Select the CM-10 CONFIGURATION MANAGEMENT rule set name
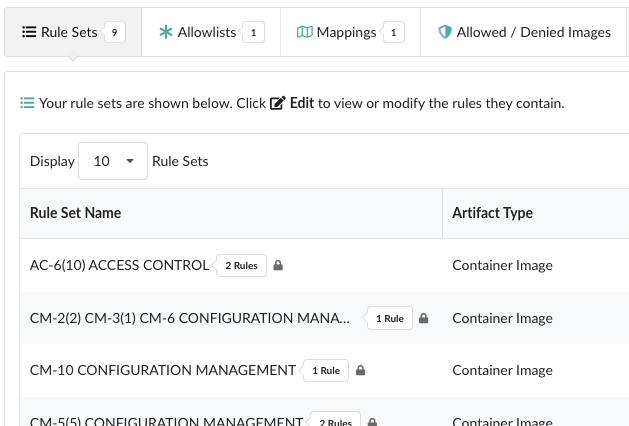 (x=163, y=371)
